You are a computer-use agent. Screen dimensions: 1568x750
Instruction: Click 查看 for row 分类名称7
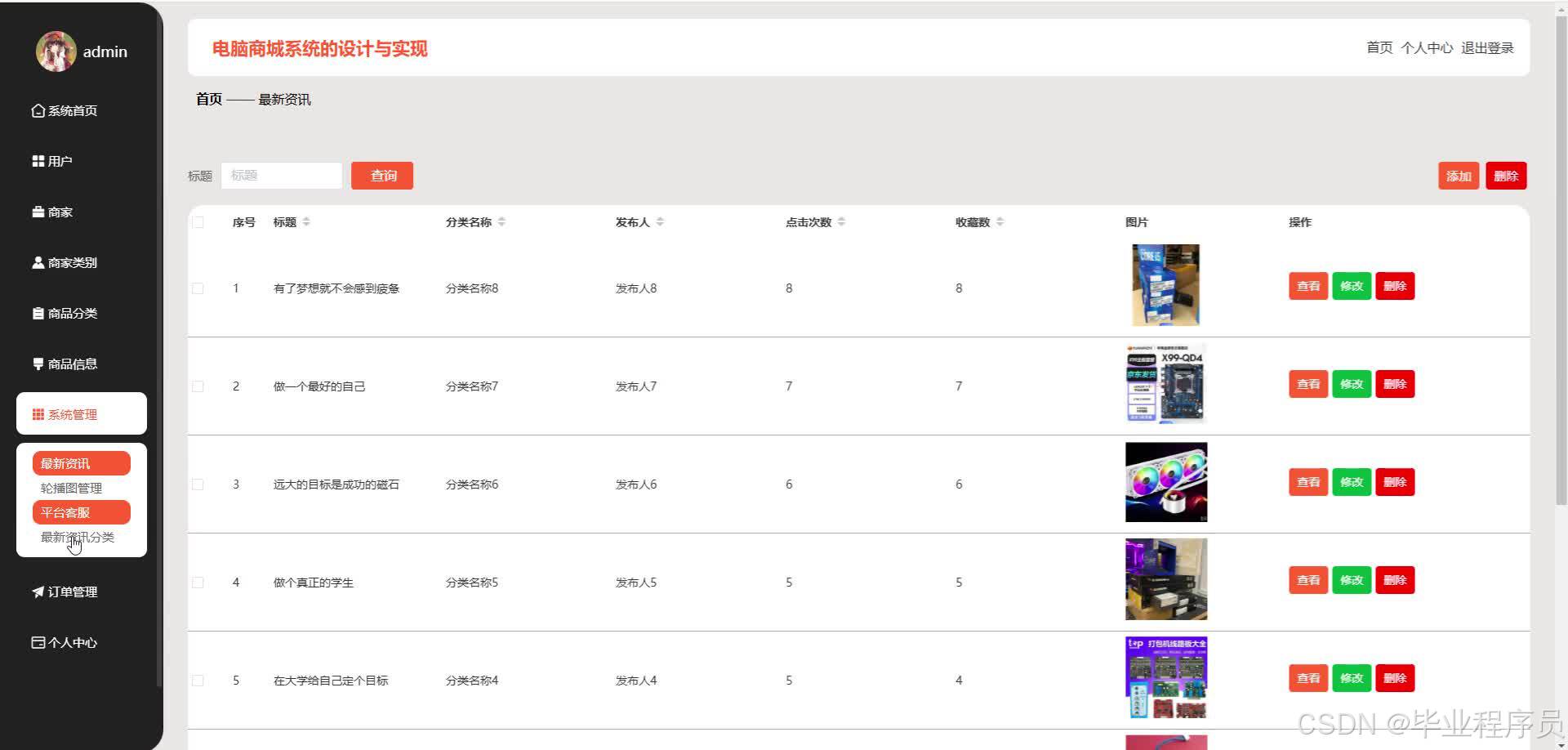[x=1308, y=384]
